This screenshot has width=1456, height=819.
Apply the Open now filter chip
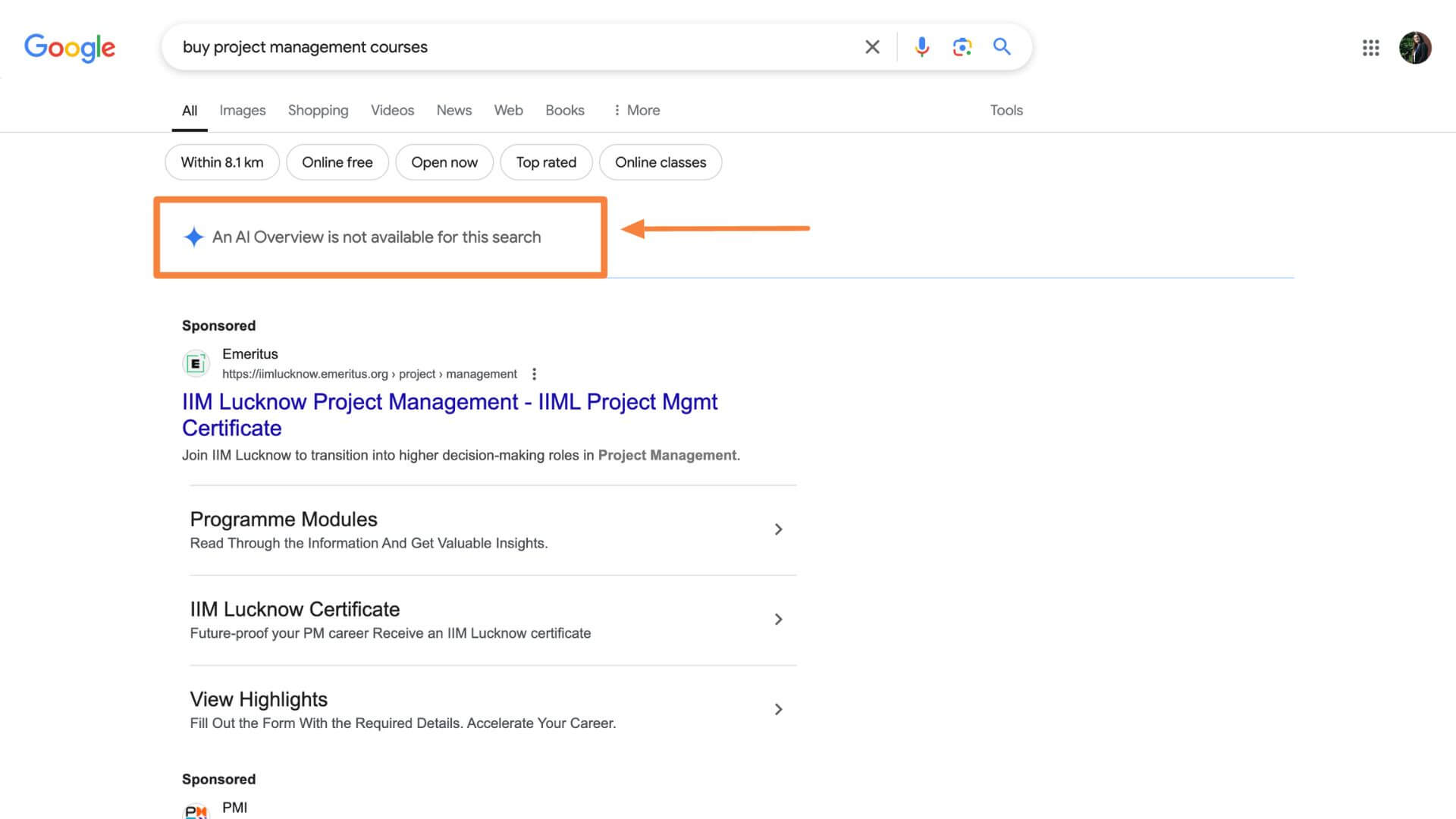[x=444, y=162]
